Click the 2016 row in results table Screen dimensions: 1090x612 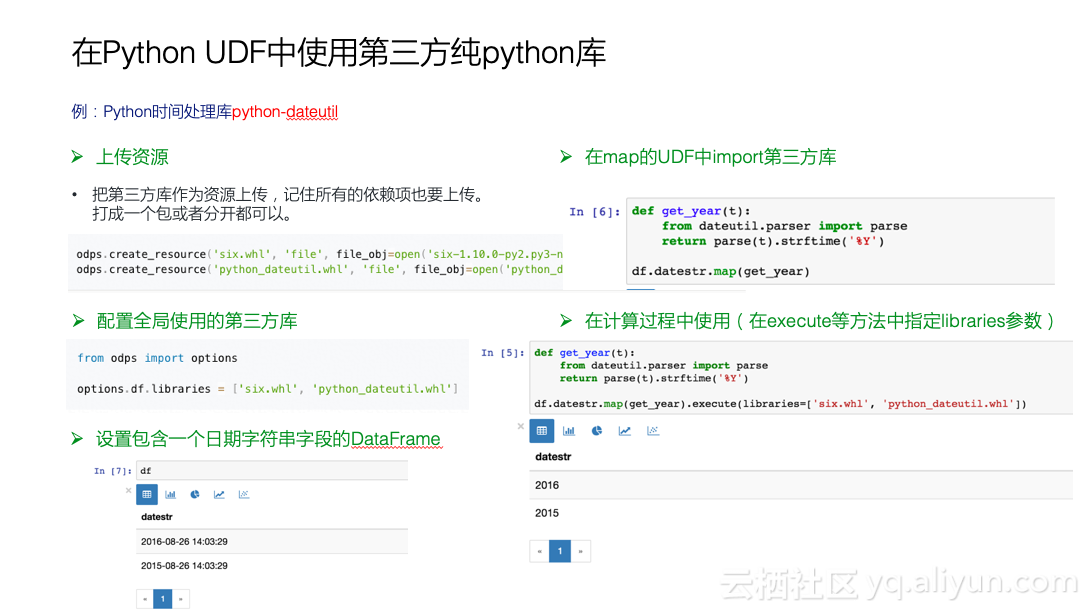801,485
